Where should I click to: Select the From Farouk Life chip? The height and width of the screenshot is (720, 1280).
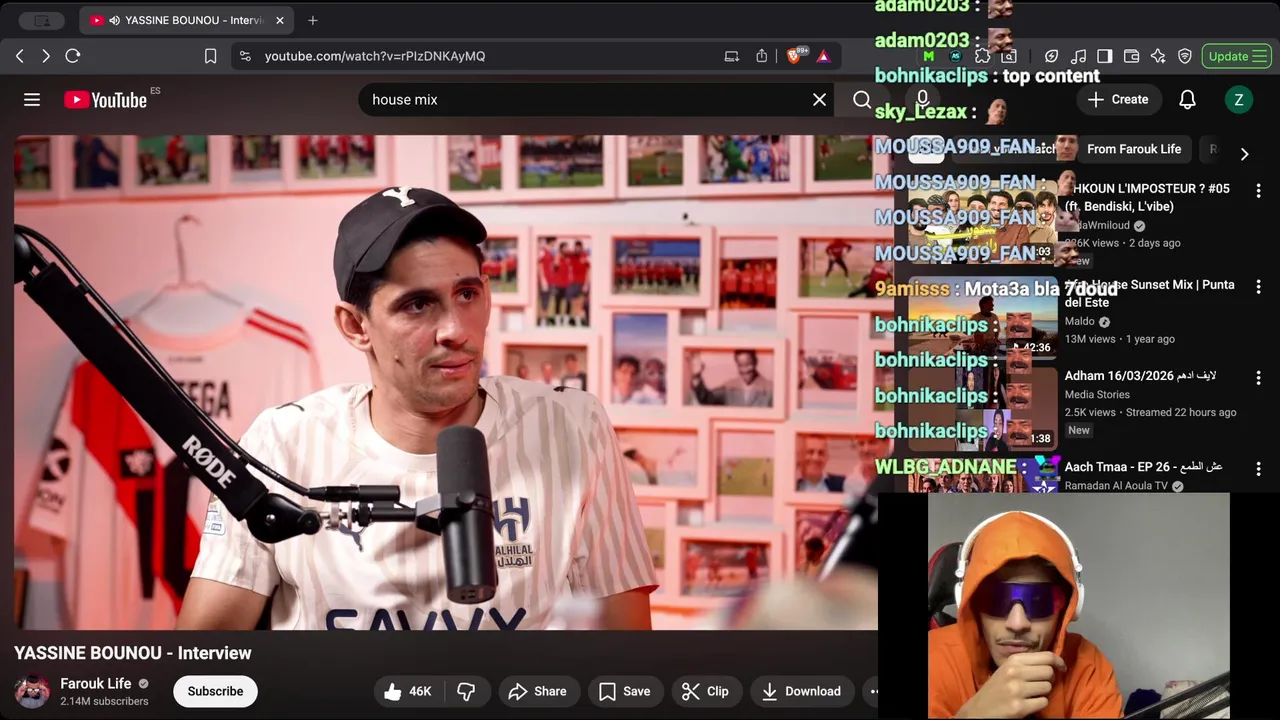coord(1134,149)
